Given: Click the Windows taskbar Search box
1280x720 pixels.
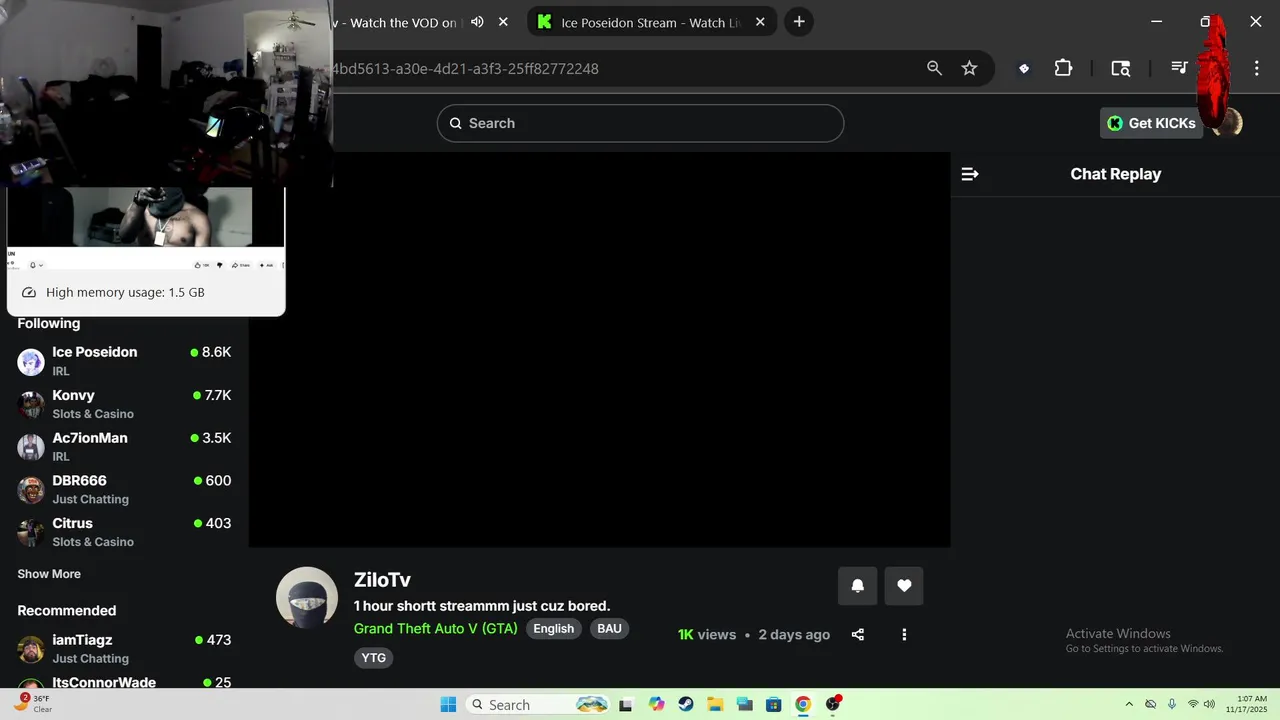Looking at the screenshot, I should [539, 704].
